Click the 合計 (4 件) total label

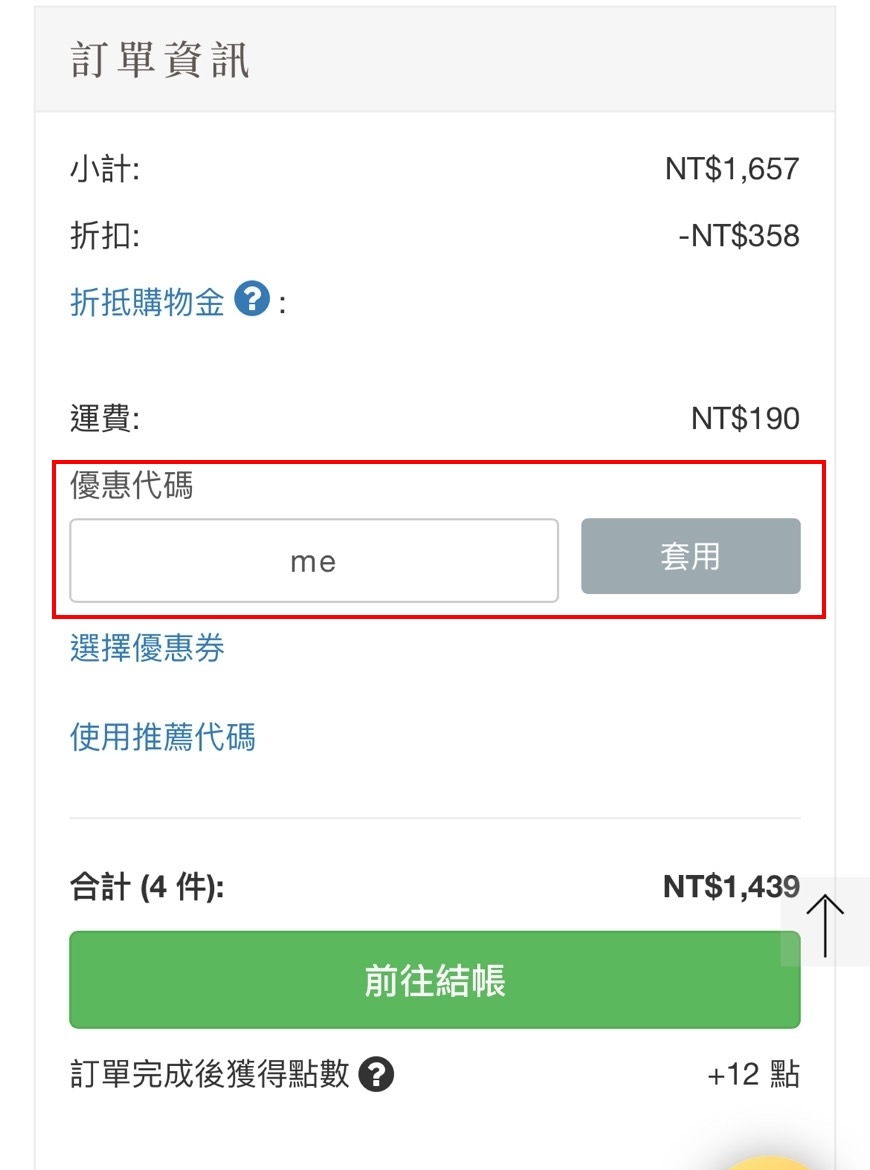[146, 887]
